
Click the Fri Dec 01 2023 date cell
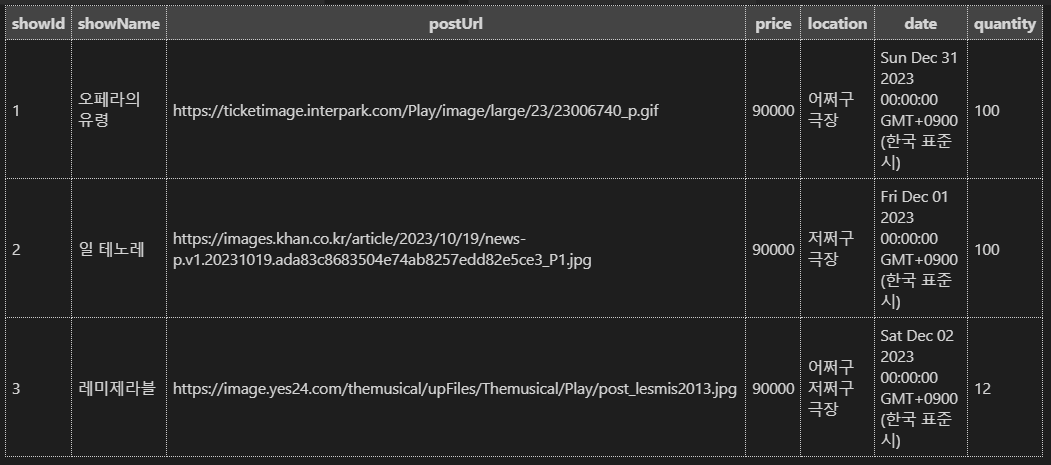pyautogui.click(x=921, y=249)
